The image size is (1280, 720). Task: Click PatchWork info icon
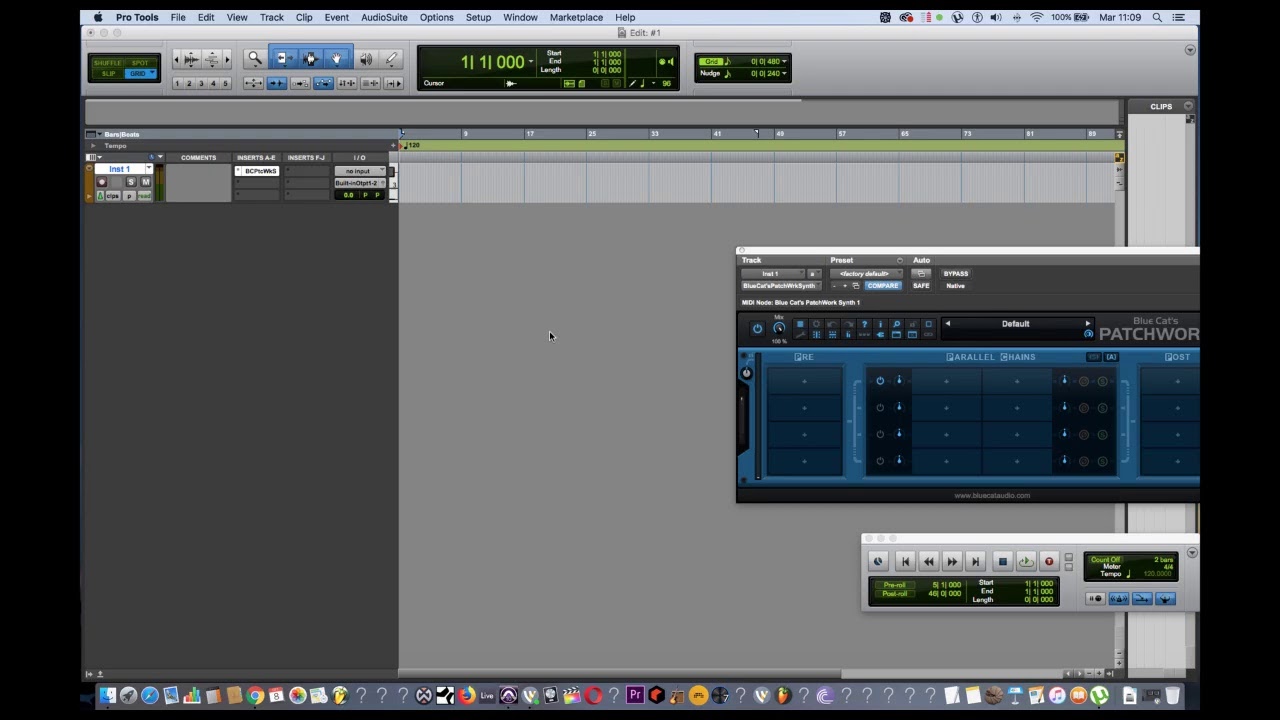click(880, 324)
